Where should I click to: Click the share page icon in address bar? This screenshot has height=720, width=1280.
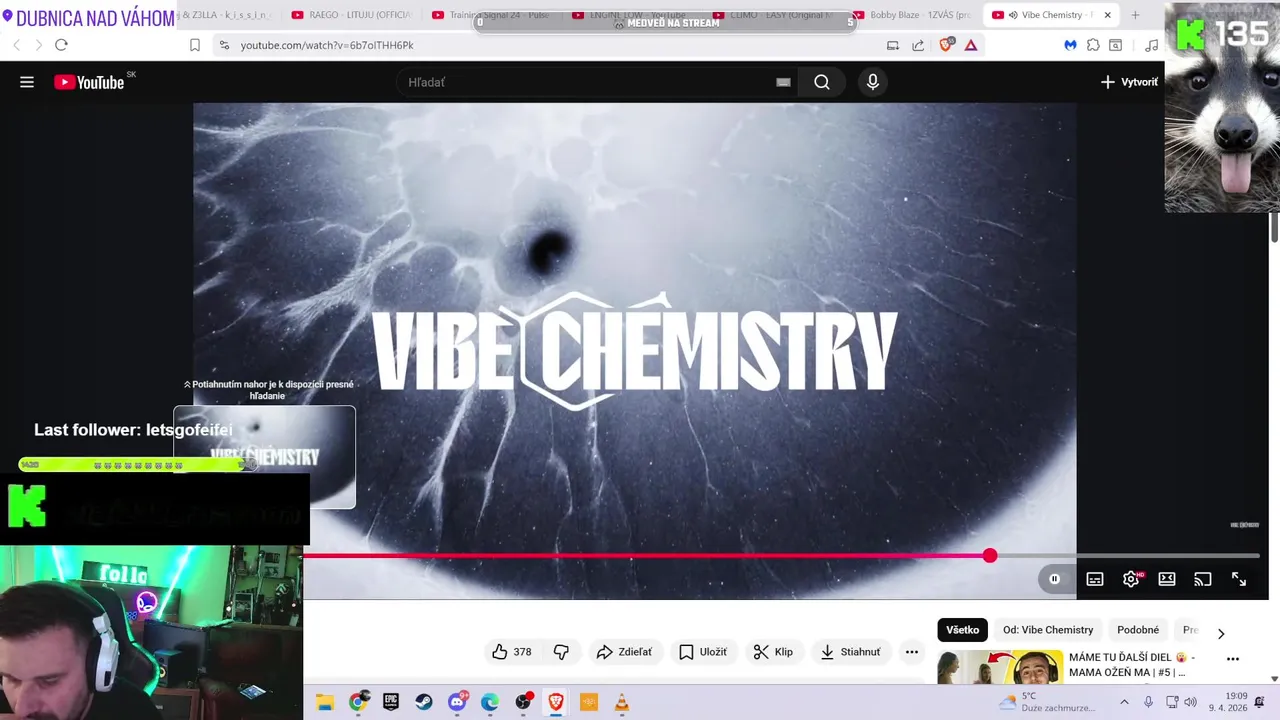point(918,45)
